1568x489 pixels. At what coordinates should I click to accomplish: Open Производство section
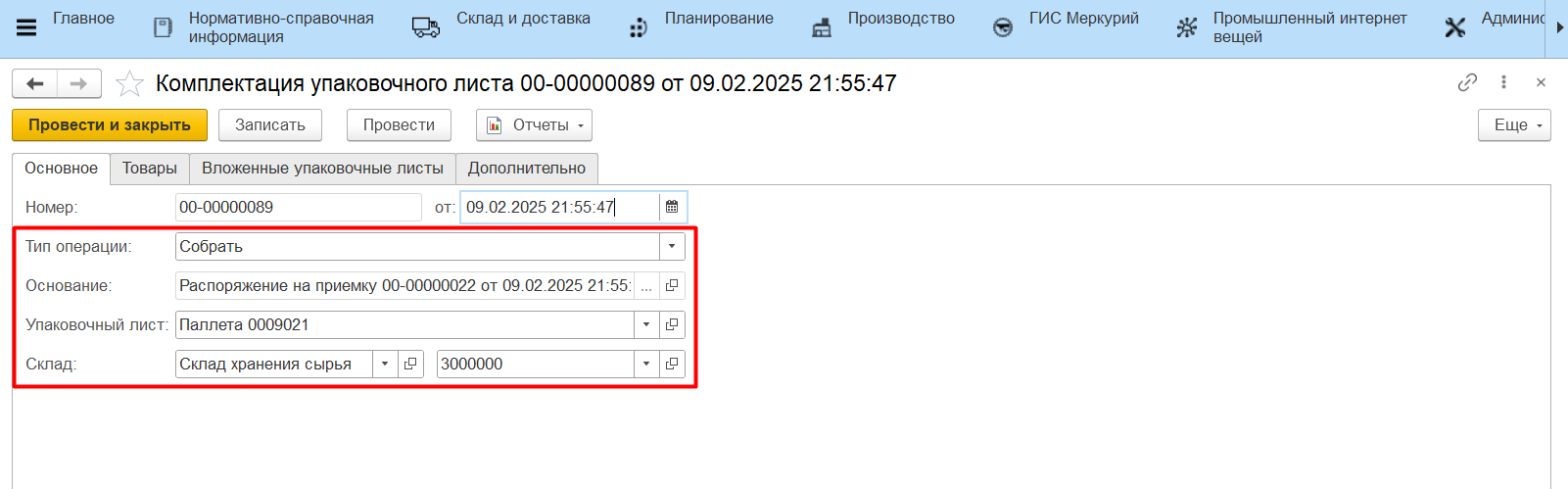click(901, 19)
